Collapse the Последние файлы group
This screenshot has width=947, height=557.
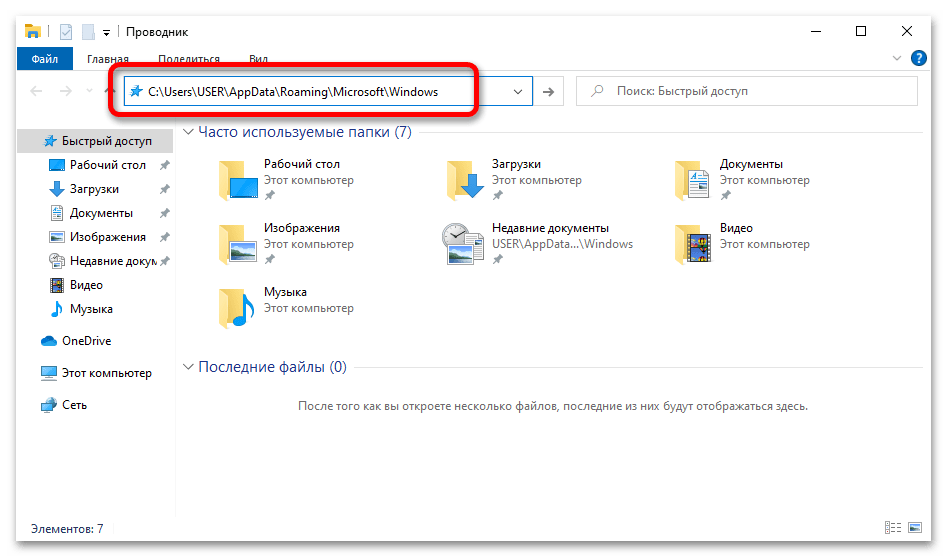[x=188, y=367]
